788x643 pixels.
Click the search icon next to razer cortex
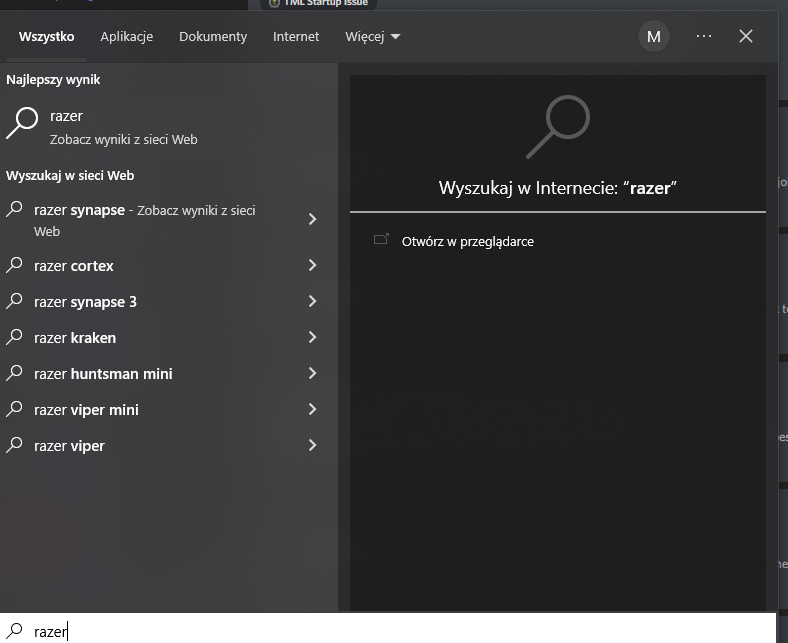coord(15,264)
